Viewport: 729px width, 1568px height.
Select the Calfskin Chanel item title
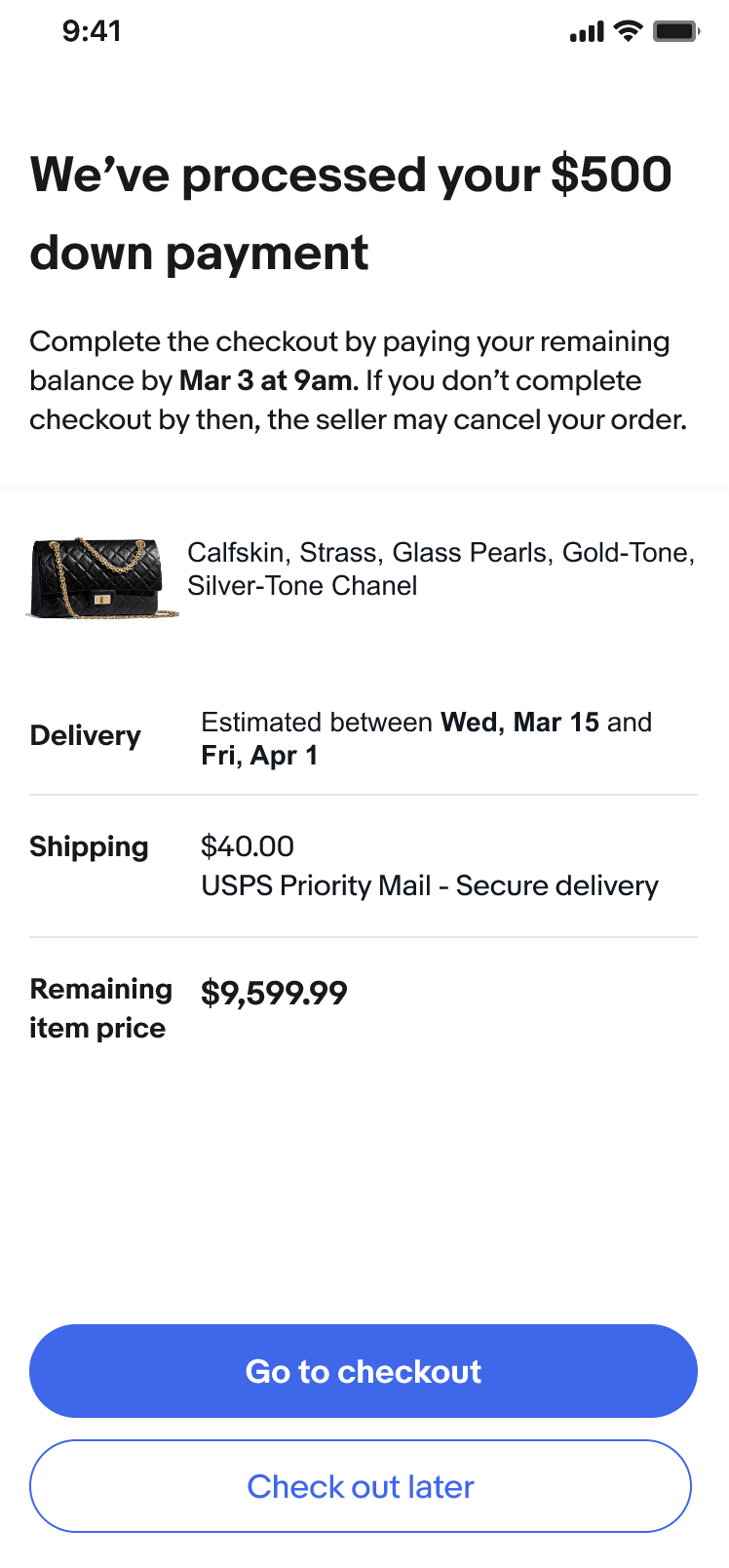pos(441,568)
